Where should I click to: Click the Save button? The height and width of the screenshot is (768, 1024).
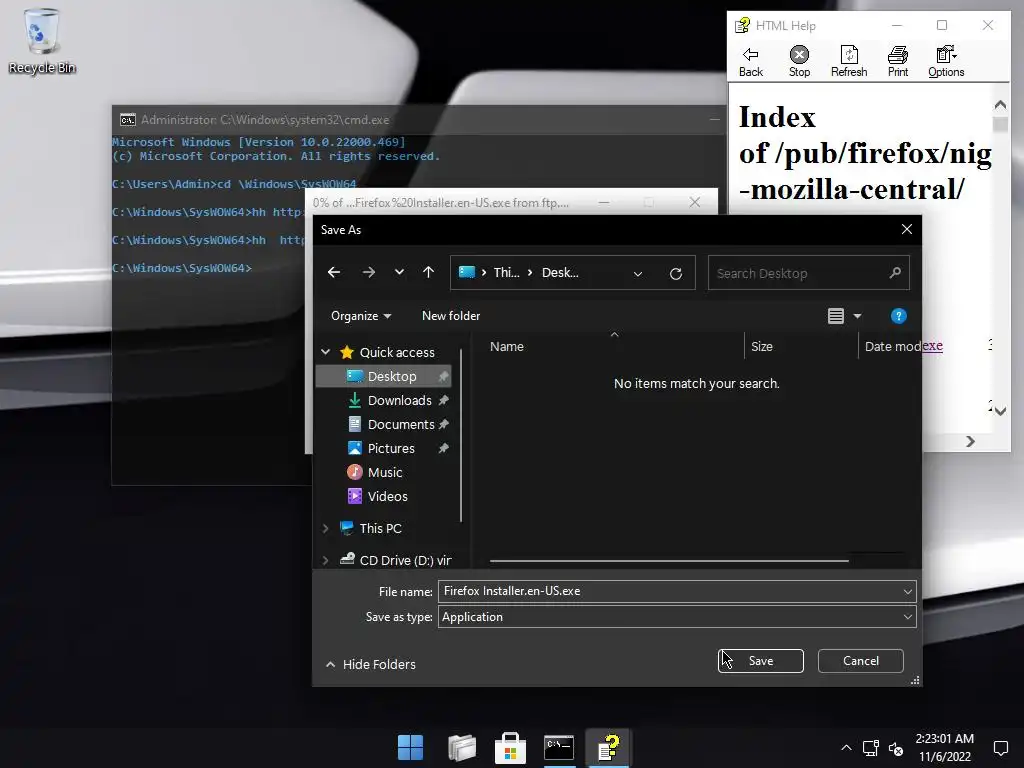coord(761,661)
